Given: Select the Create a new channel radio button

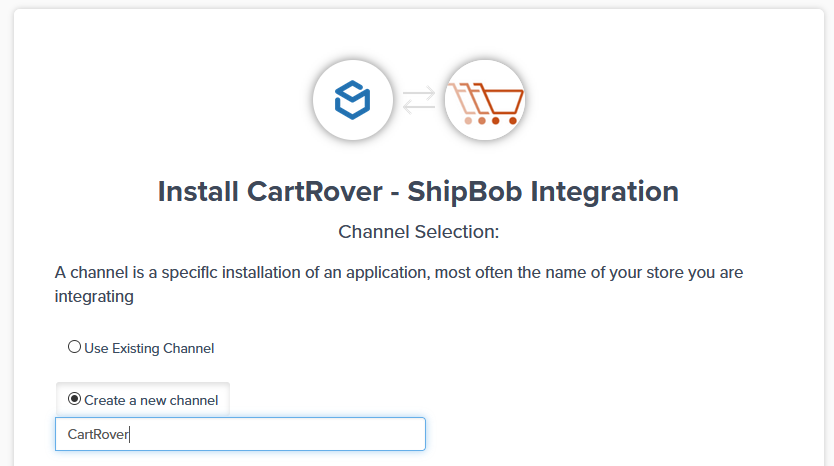Looking at the screenshot, I should point(74,399).
